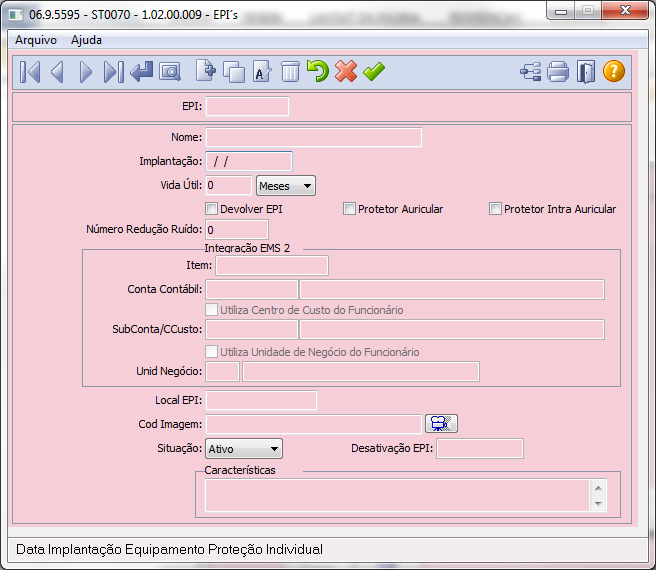Open the Situação Ativo dropdown

(x=244, y=449)
